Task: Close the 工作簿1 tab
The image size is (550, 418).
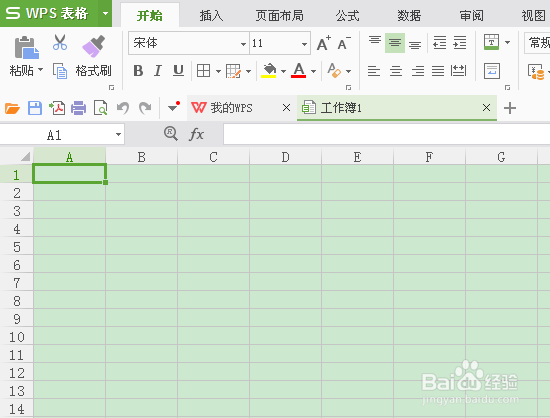Action: coord(486,108)
